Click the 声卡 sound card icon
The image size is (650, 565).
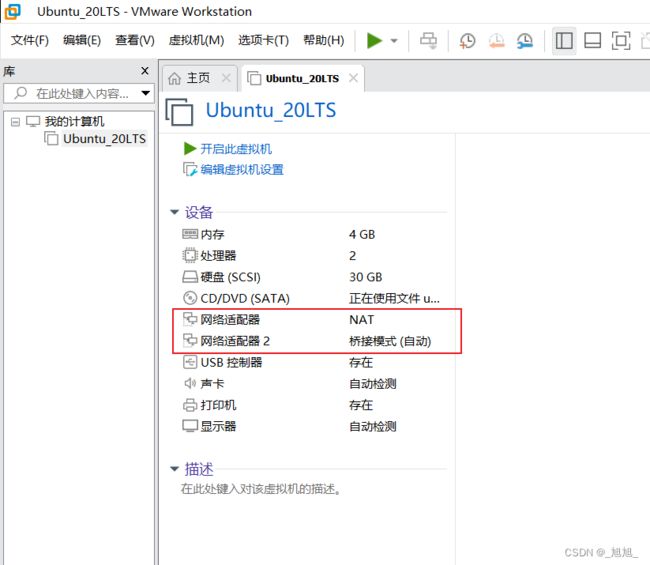tap(190, 383)
